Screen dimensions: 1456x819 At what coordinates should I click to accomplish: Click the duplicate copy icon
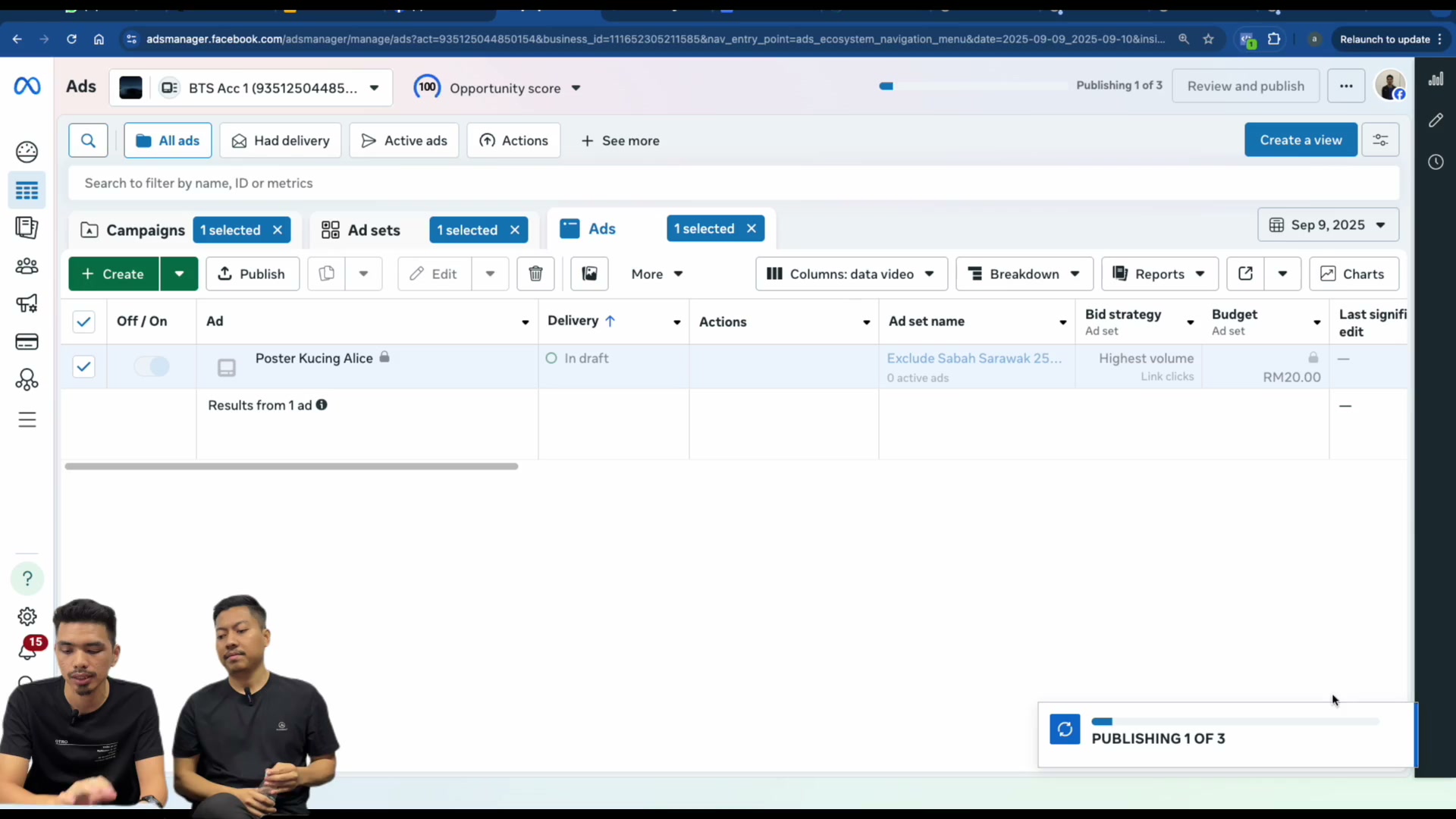pos(327,274)
